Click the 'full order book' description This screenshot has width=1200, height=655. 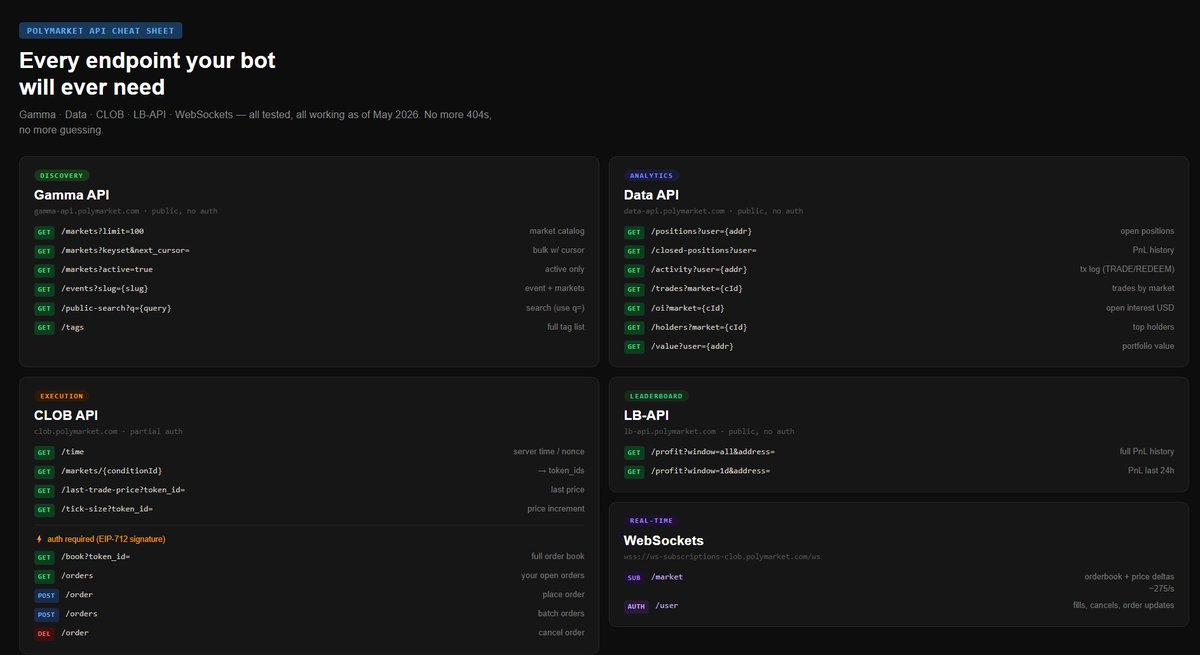[x=558, y=556]
